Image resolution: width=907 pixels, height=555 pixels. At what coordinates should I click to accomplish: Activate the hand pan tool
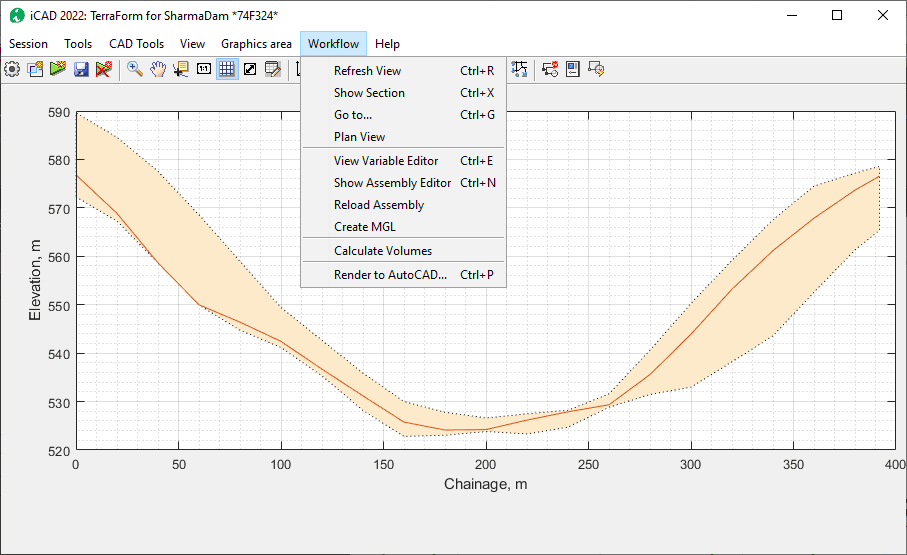(x=158, y=69)
